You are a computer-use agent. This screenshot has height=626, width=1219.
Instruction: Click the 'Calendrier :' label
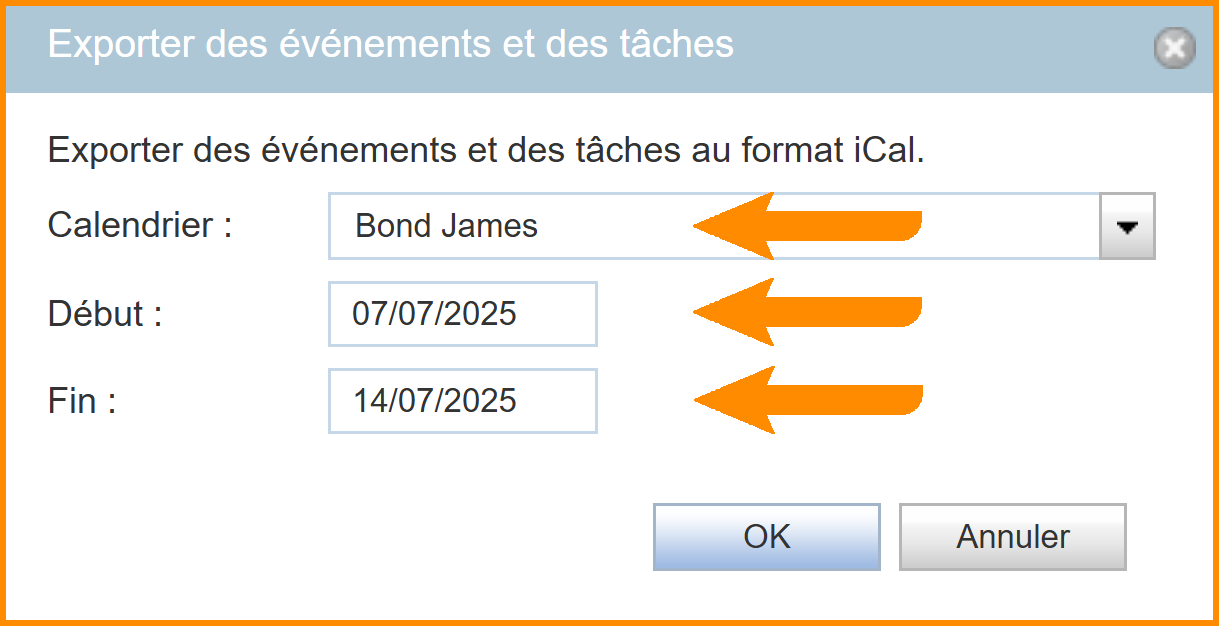pos(139,225)
